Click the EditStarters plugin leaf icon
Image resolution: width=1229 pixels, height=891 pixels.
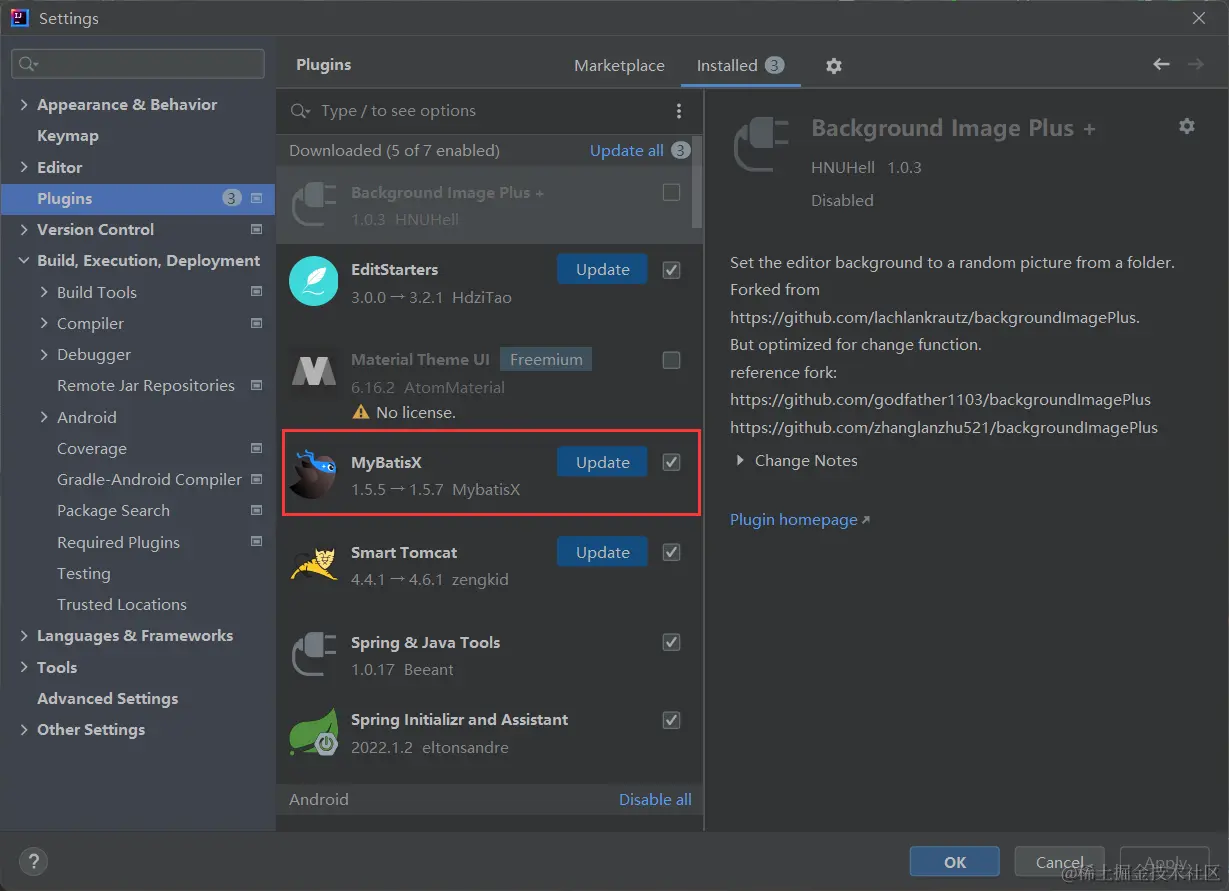(x=314, y=281)
